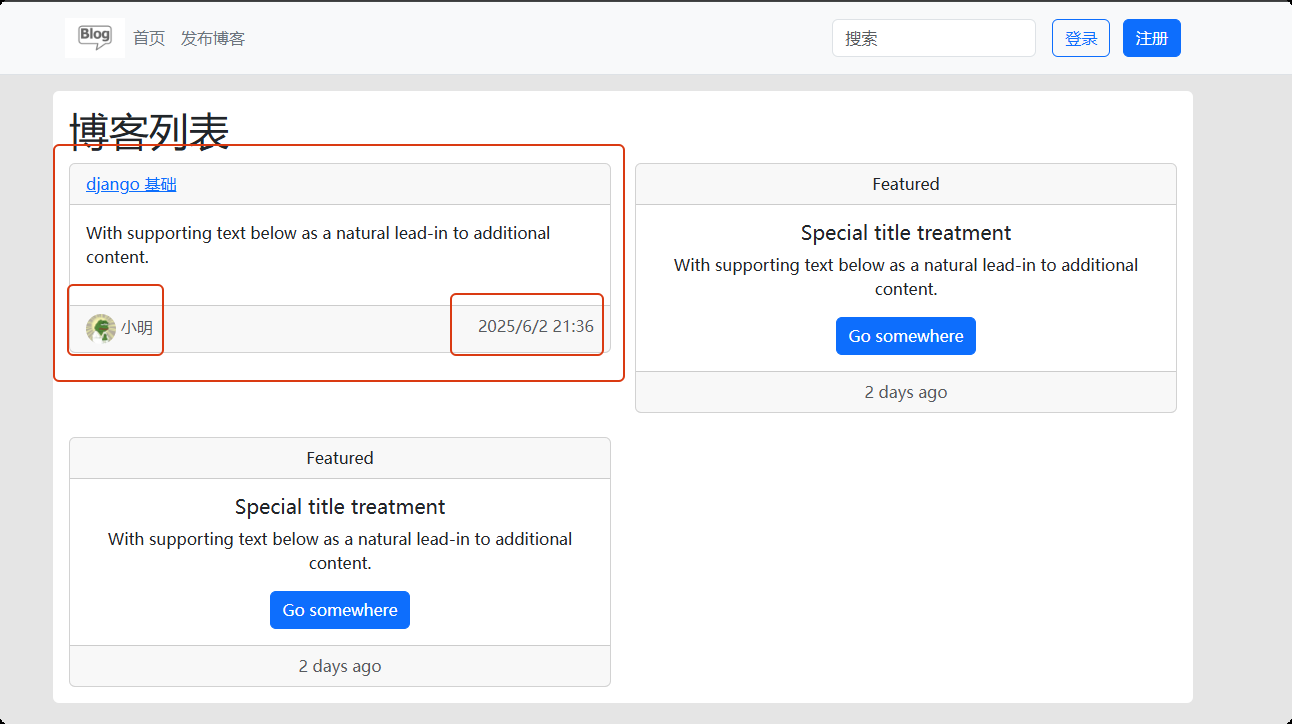Viewport: 1292px width, 724px height.
Task: Click Go somewhere in the card beside the django post
Action: (905, 336)
